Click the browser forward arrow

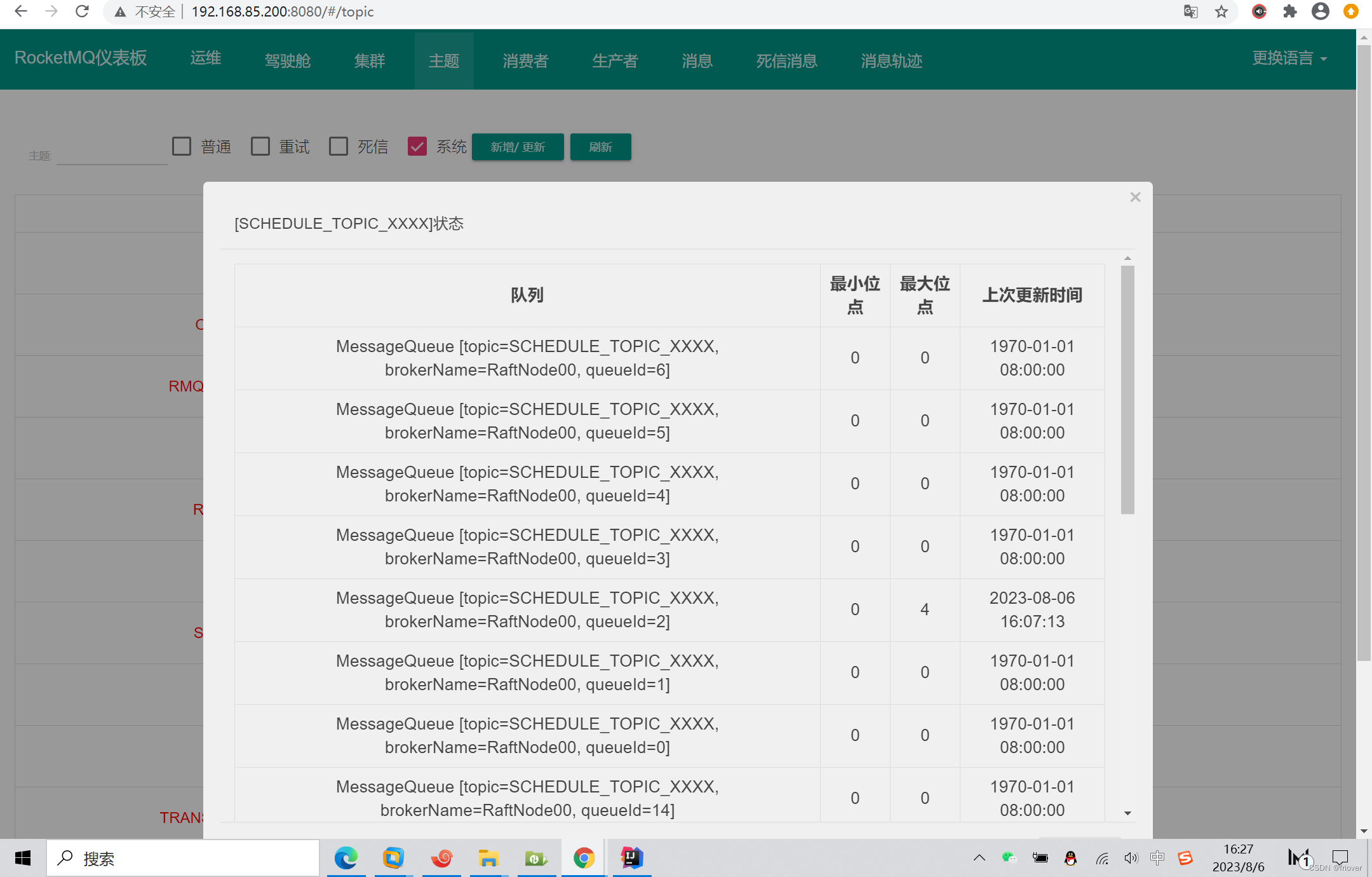coord(51,11)
